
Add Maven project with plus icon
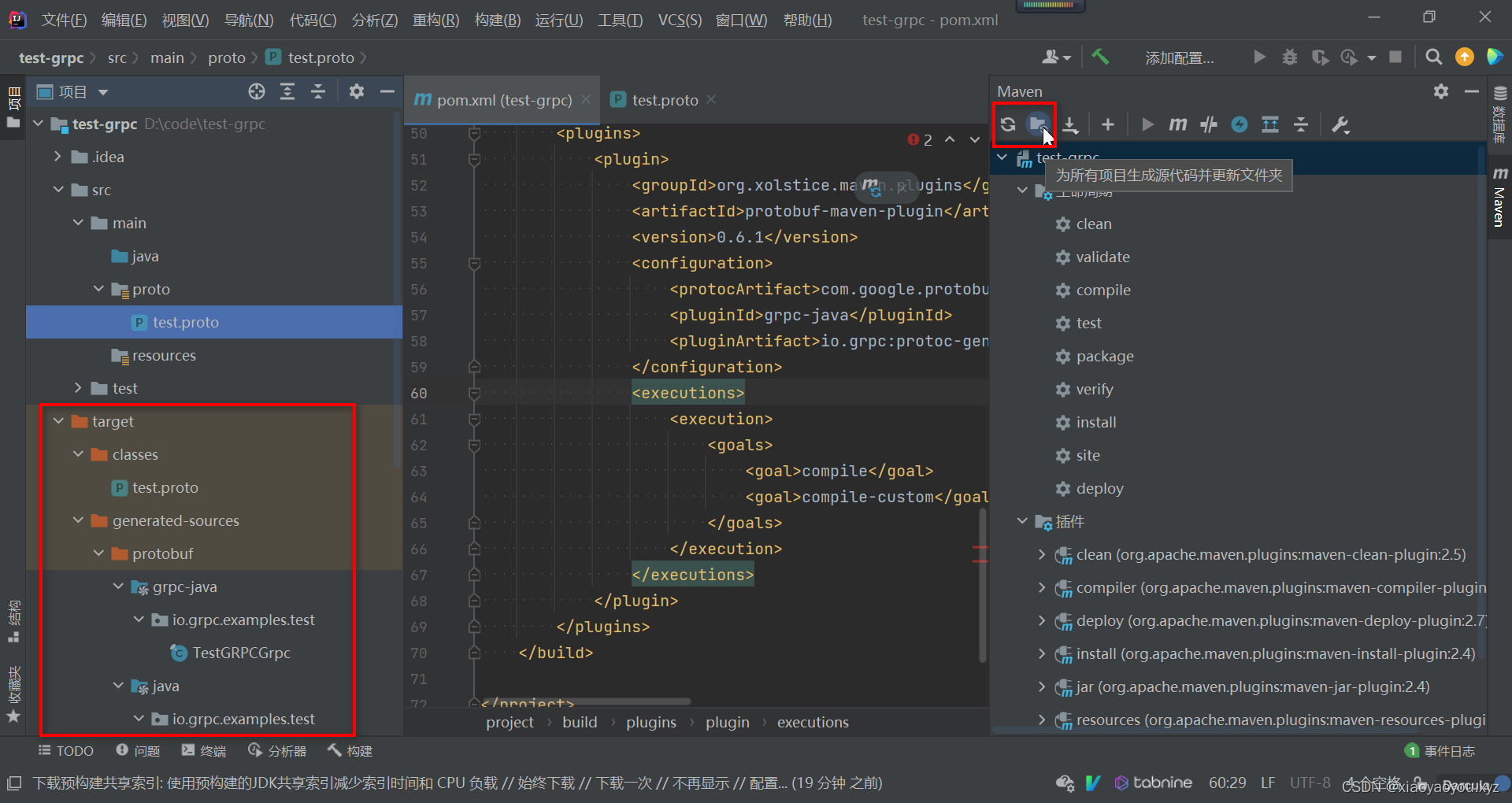click(x=1108, y=124)
